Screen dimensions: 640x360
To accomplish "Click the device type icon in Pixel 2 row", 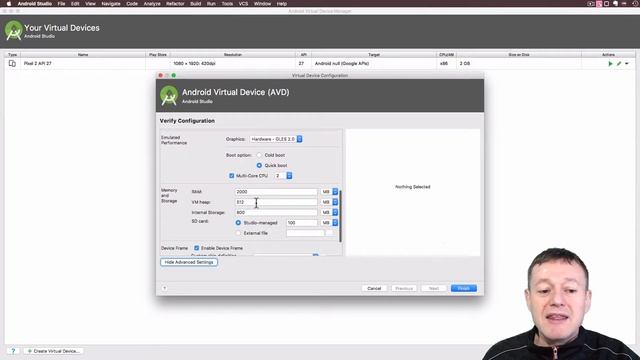I will [x=12, y=63].
